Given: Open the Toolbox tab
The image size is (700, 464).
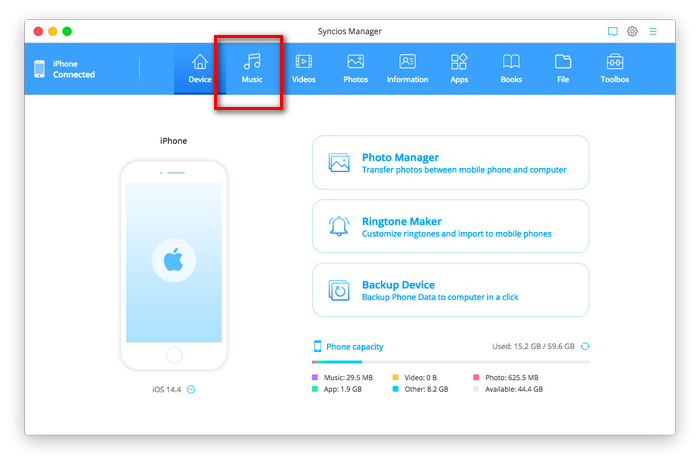Looking at the screenshot, I should (614, 69).
